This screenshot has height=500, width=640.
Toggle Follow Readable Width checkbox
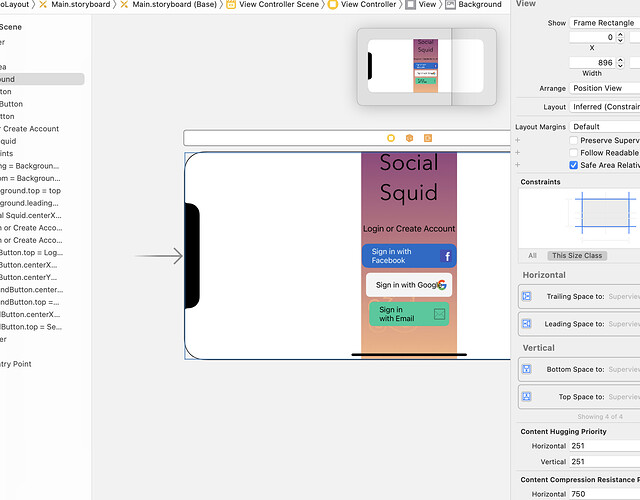(573, 153)
